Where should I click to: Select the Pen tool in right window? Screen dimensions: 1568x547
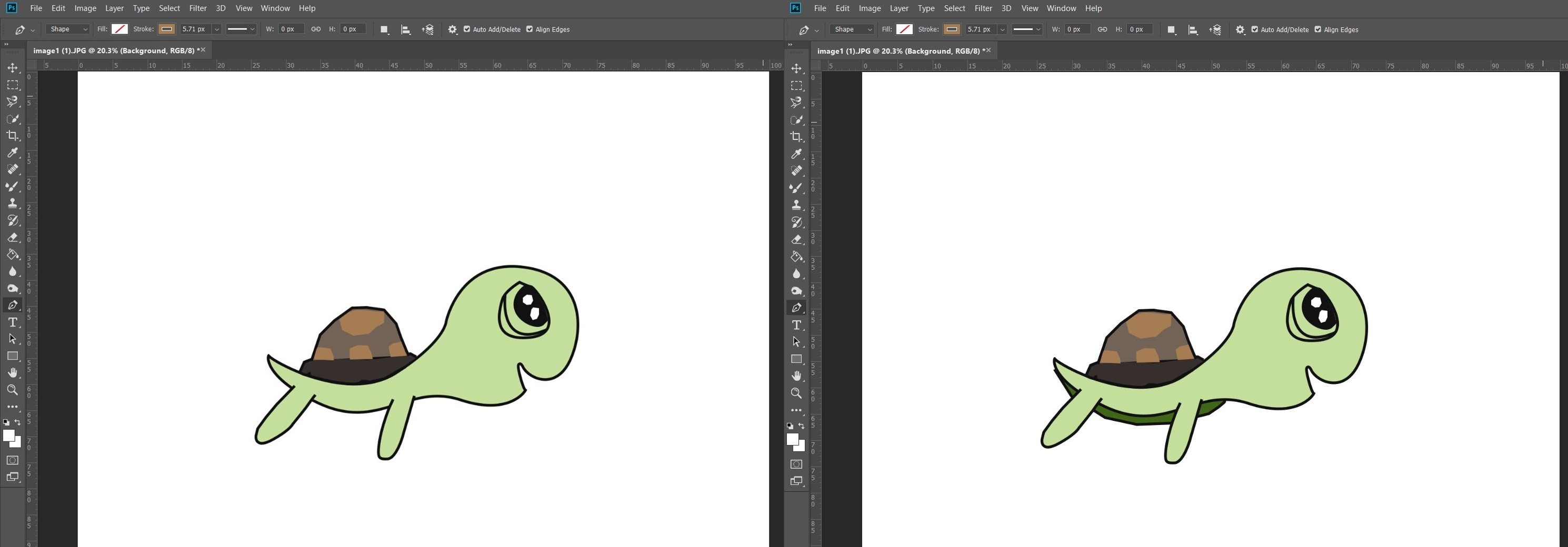[796, 308]
